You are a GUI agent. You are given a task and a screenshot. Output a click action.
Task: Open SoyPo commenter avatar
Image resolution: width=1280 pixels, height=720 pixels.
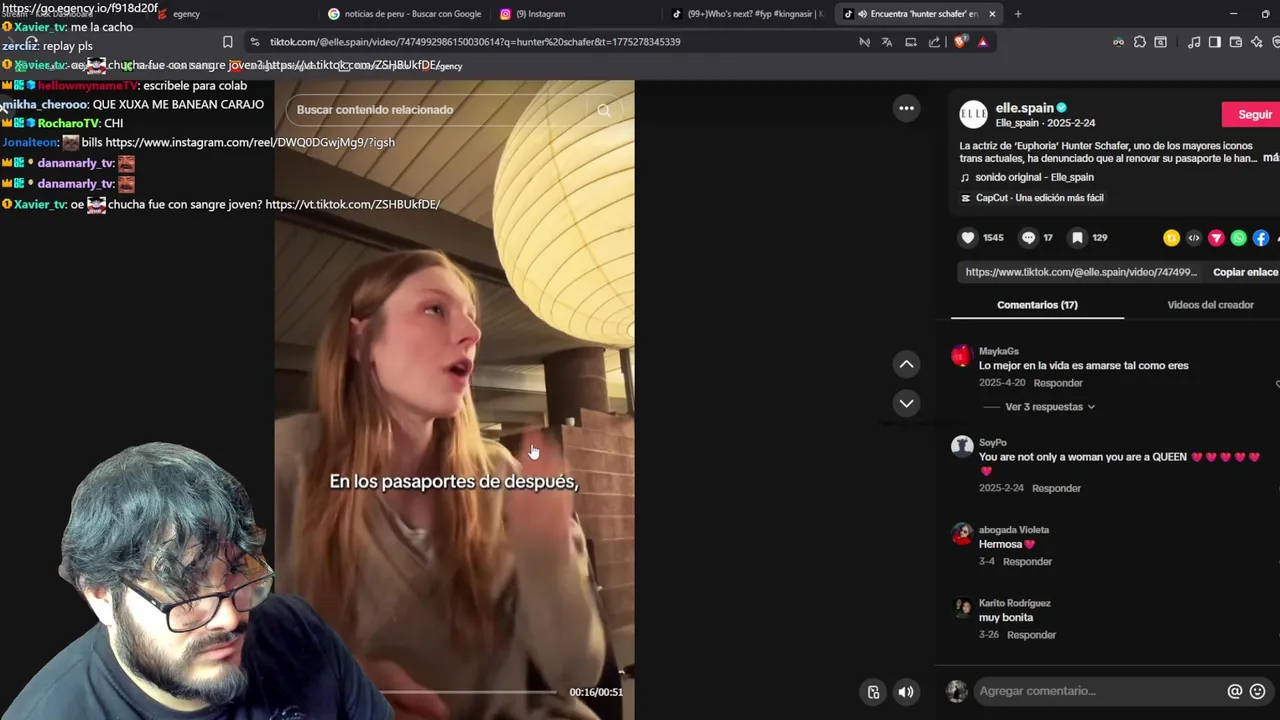pyautogui.click(x=961, y=447)
